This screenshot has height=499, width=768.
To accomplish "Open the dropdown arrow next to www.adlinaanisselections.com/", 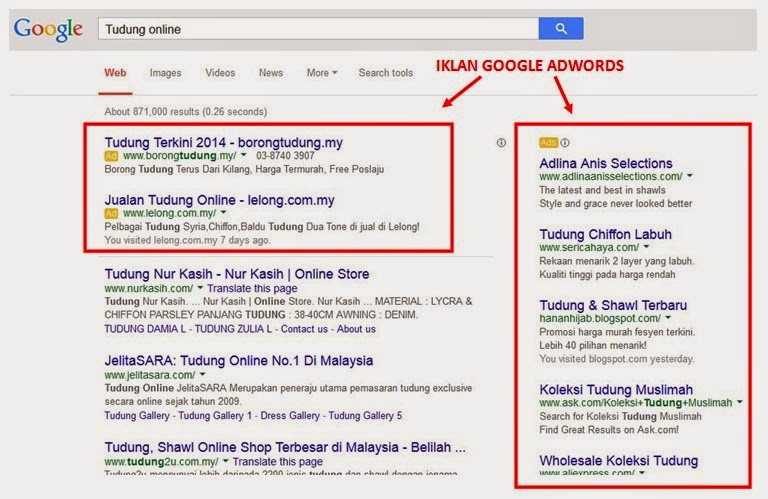I will coord(690,175).
